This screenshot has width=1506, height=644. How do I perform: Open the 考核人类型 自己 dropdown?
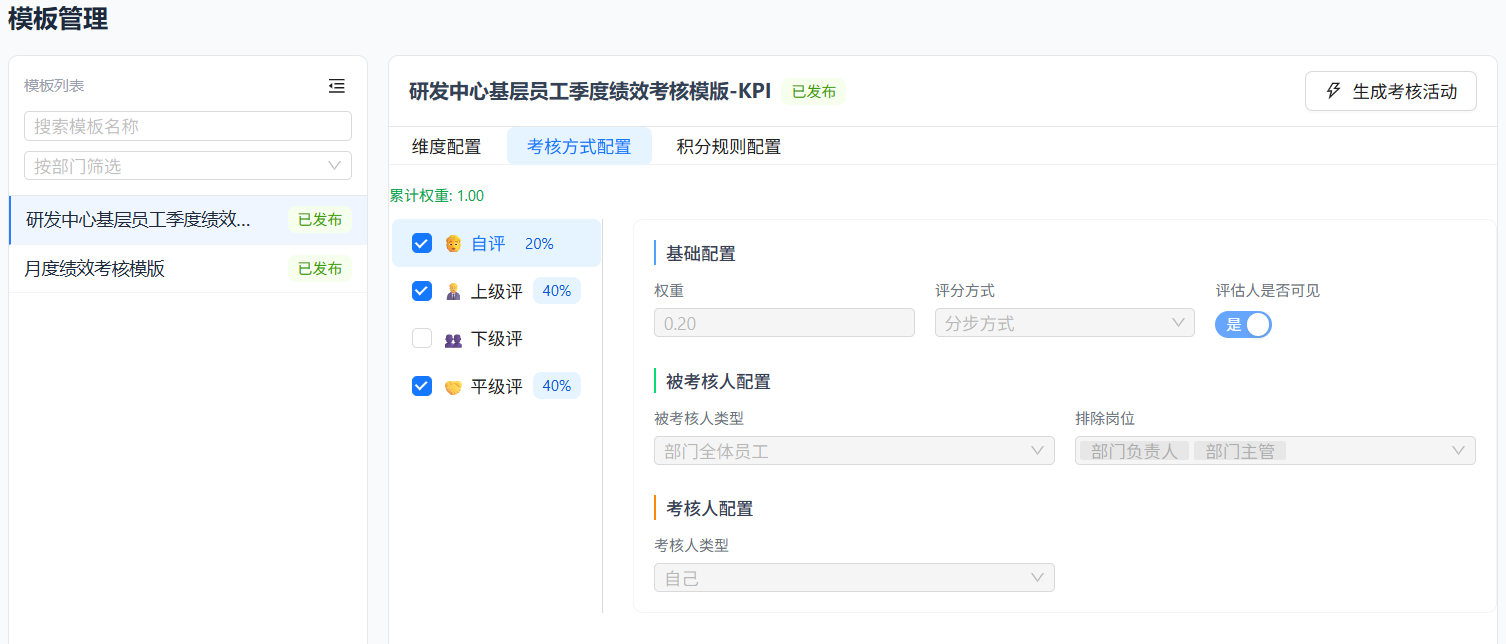coord(854,578)
